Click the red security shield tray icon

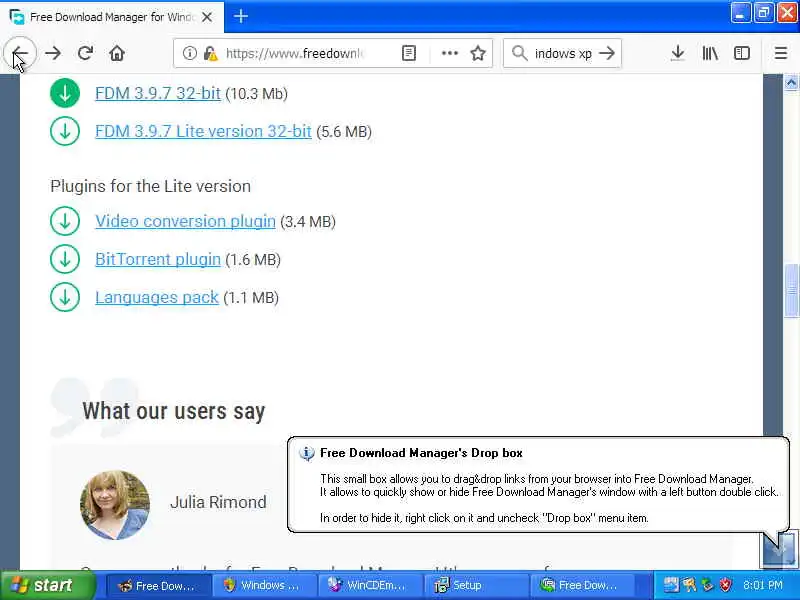(726, 584)
